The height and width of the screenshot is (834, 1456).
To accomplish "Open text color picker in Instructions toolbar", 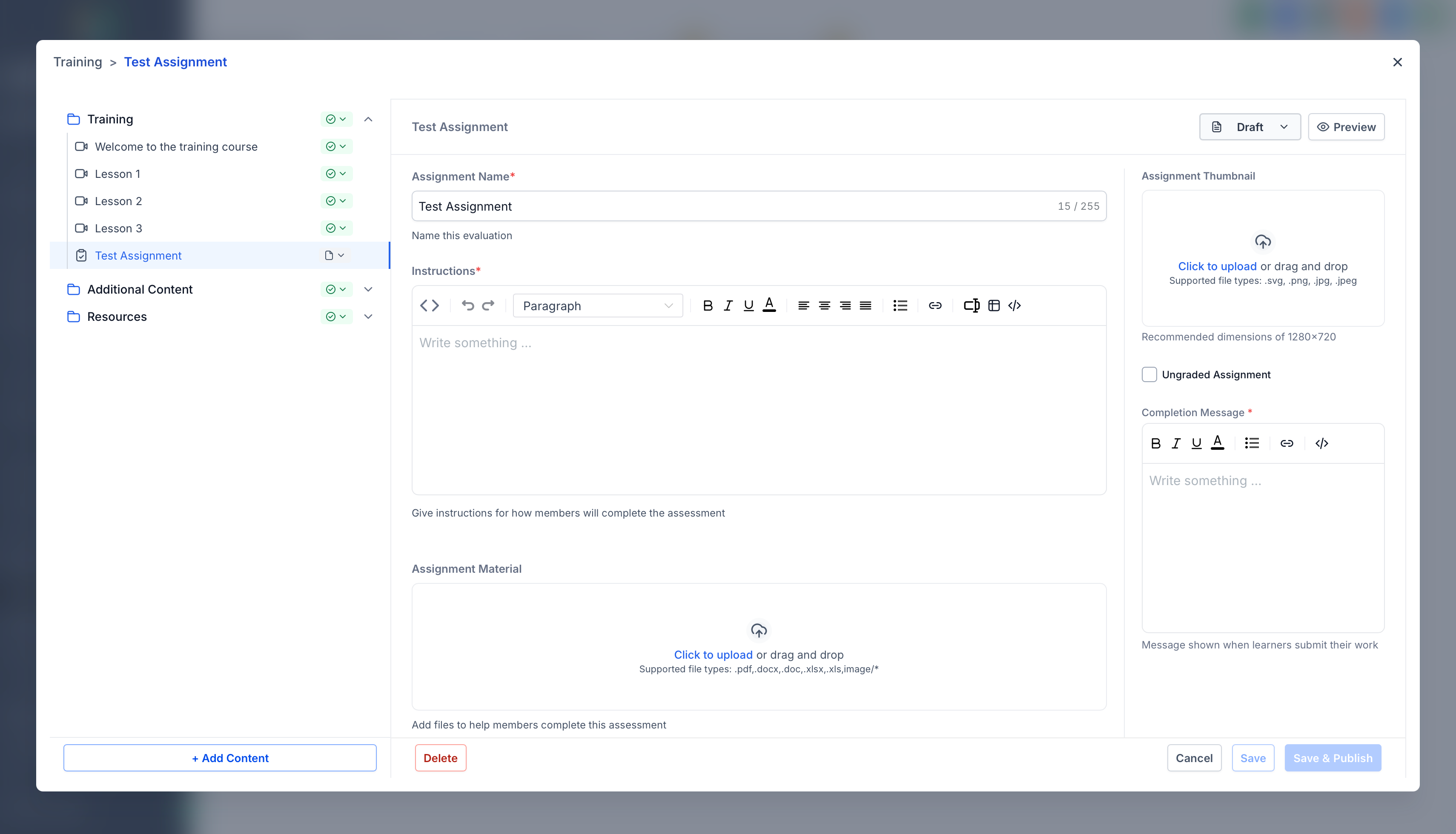I will (769, 306).
